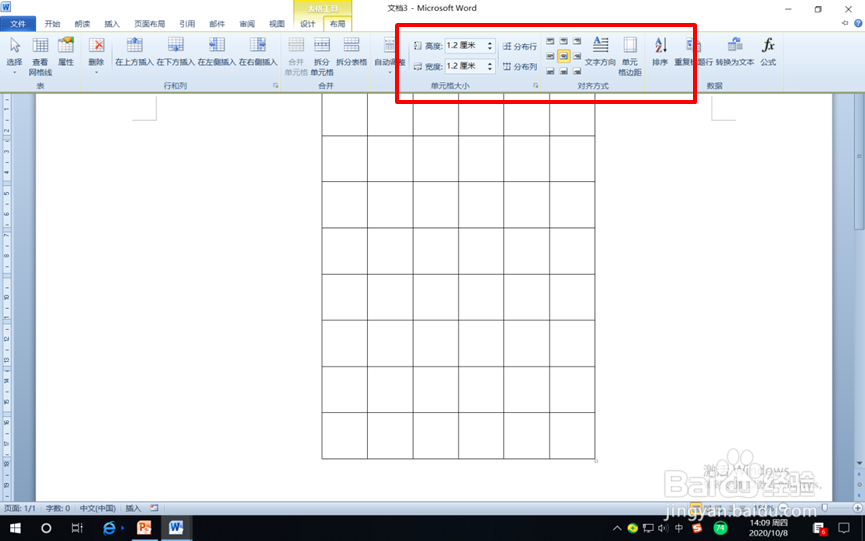This screenshot has width=865, height=541.
Task: Click 在上方插入 to insert row above
Action: tap(134, 52)
